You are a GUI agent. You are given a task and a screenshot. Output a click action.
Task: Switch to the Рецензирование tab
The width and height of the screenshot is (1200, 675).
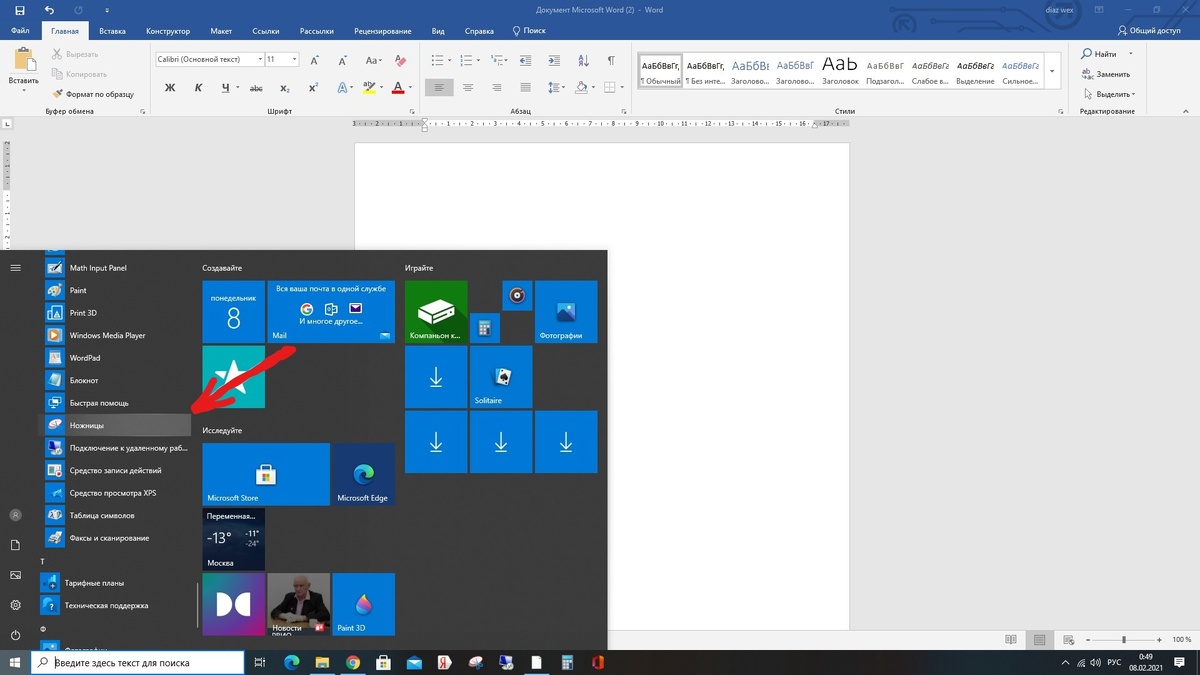(x=383, y=31)
